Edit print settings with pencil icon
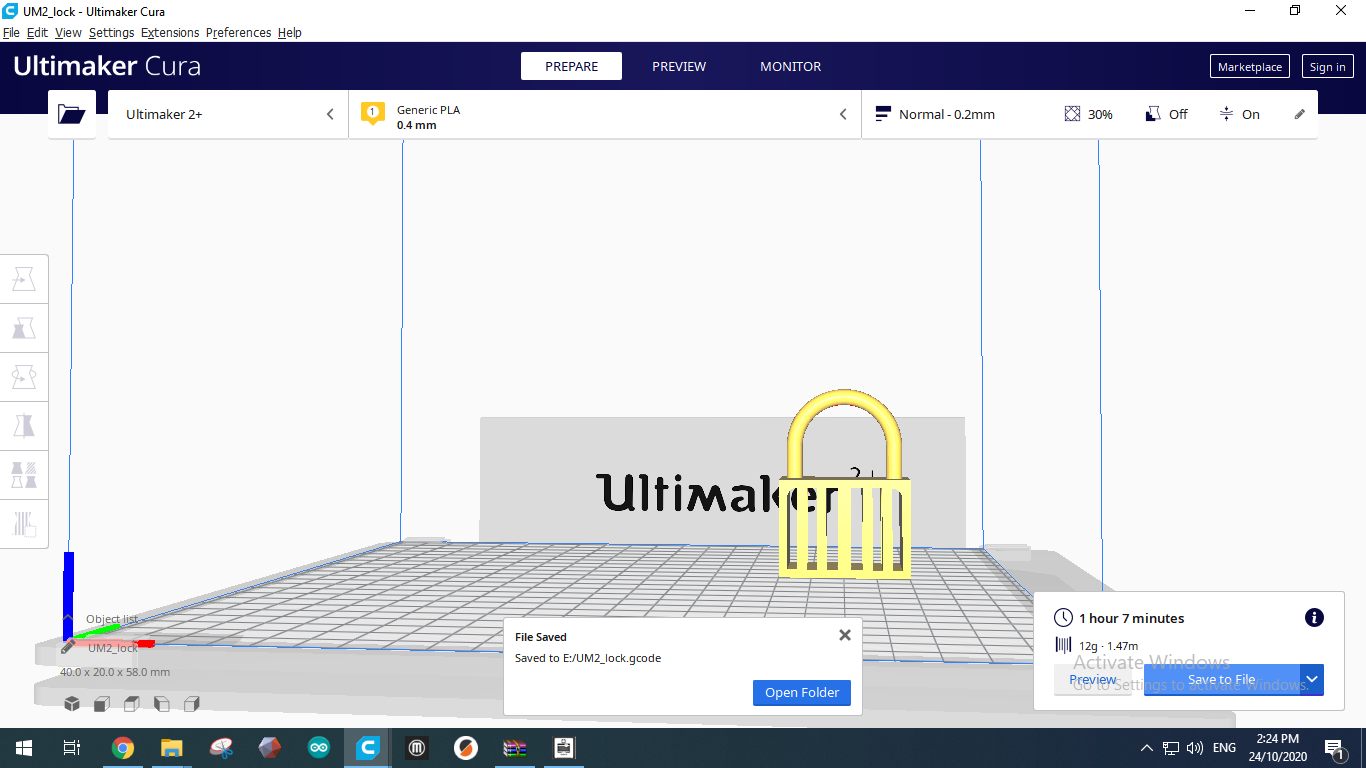This screenshot has height=768, width=1366. 1300,114
